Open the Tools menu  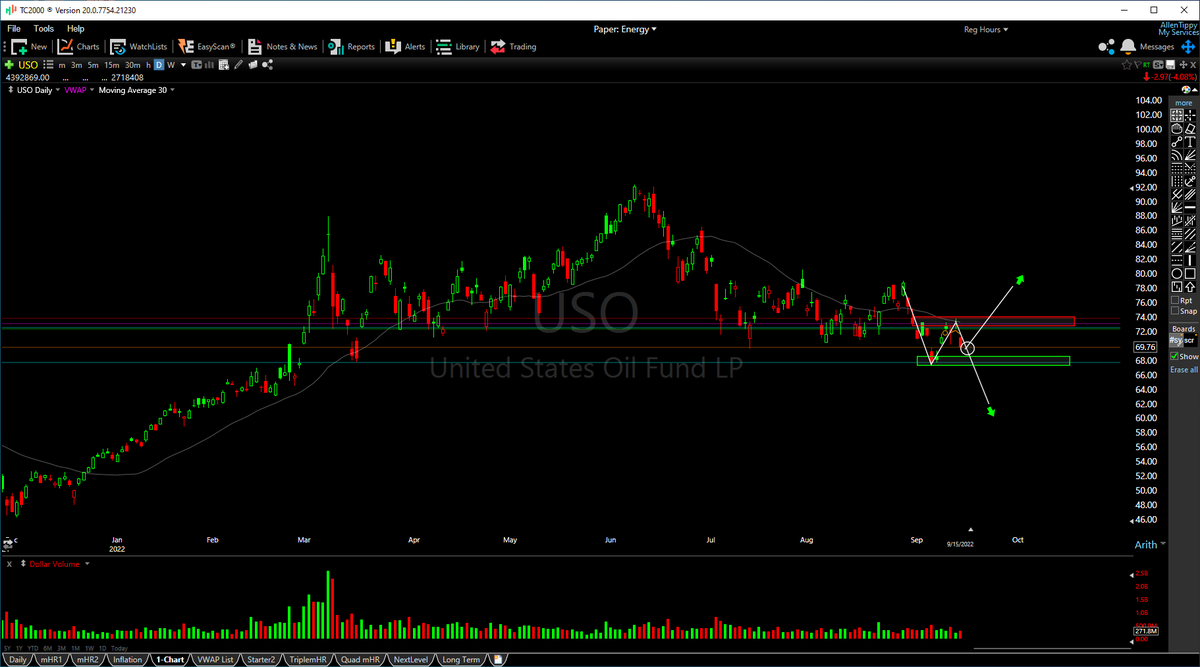click(x=43, y=29)
